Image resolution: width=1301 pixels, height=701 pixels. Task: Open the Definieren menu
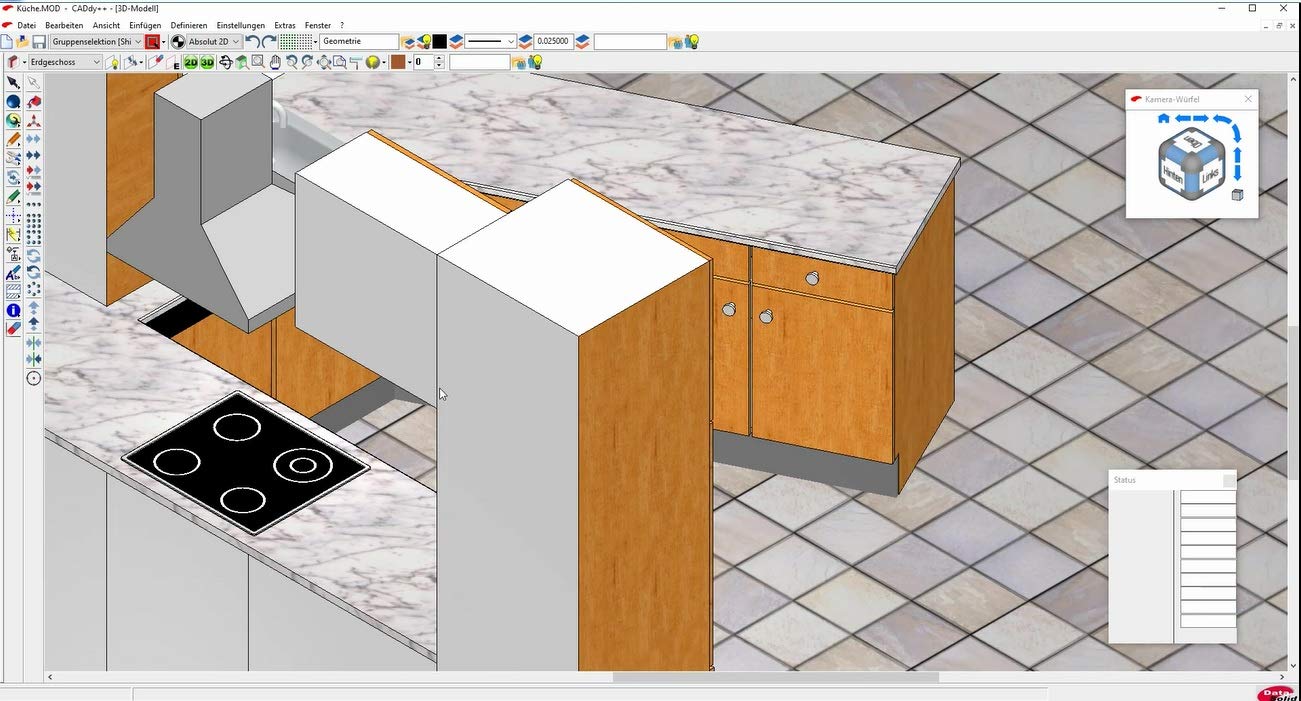point(189,25)
